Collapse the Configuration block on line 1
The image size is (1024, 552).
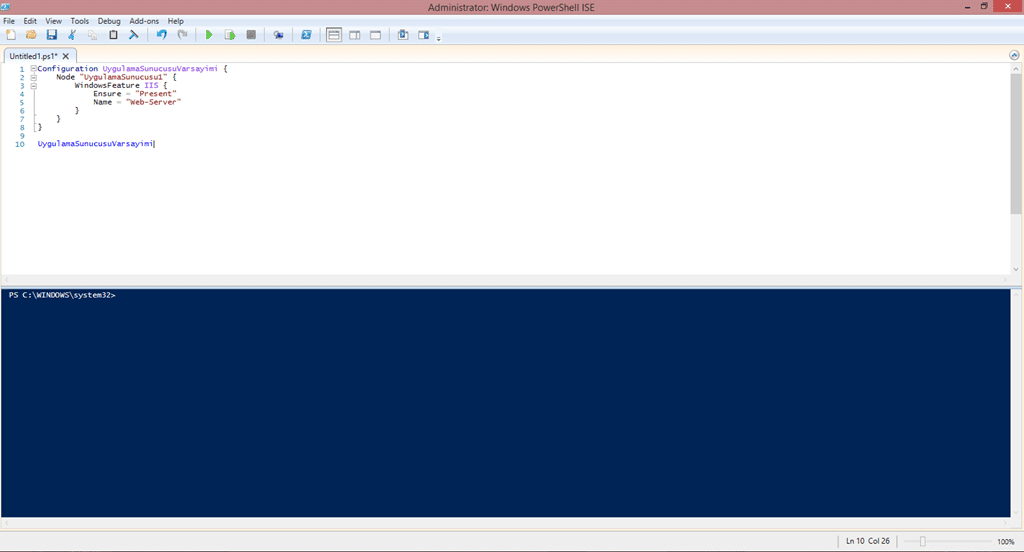[33, 69]
